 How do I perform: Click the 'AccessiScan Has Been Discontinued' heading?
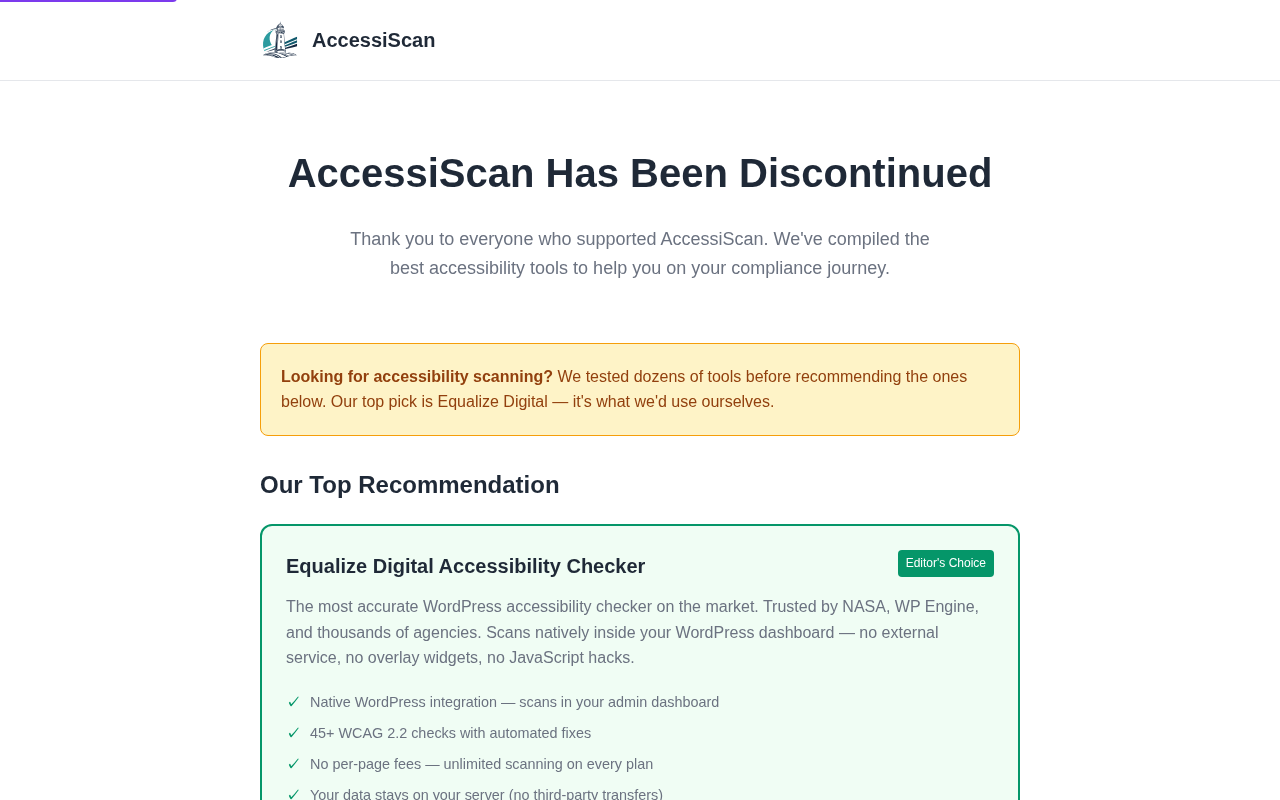[640, 173]
